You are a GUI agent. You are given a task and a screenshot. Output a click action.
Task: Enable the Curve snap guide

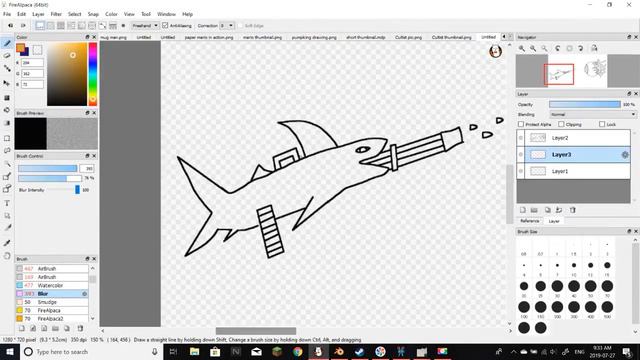tap(102, 26)
